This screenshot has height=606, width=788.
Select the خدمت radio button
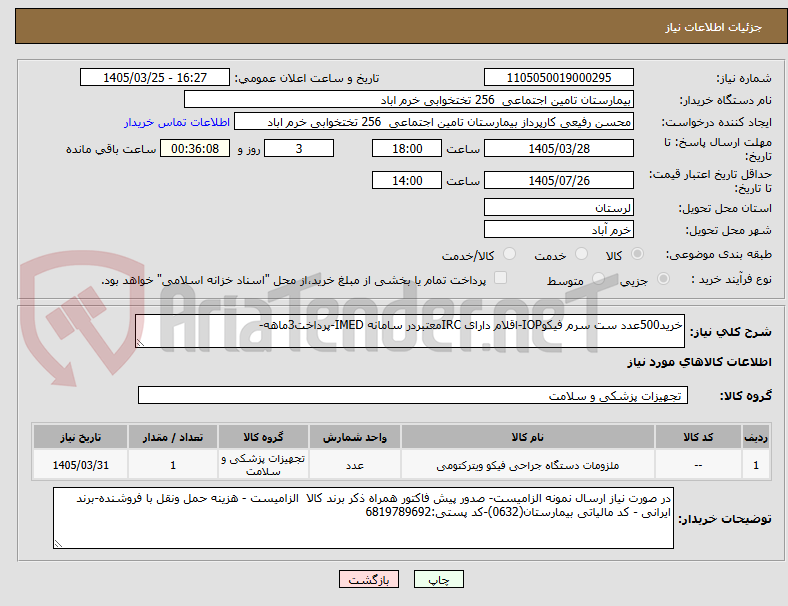581,254
